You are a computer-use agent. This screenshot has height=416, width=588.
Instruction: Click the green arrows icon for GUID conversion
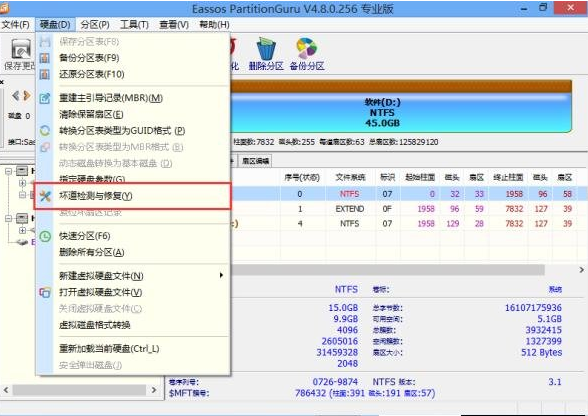coord(45,131)
